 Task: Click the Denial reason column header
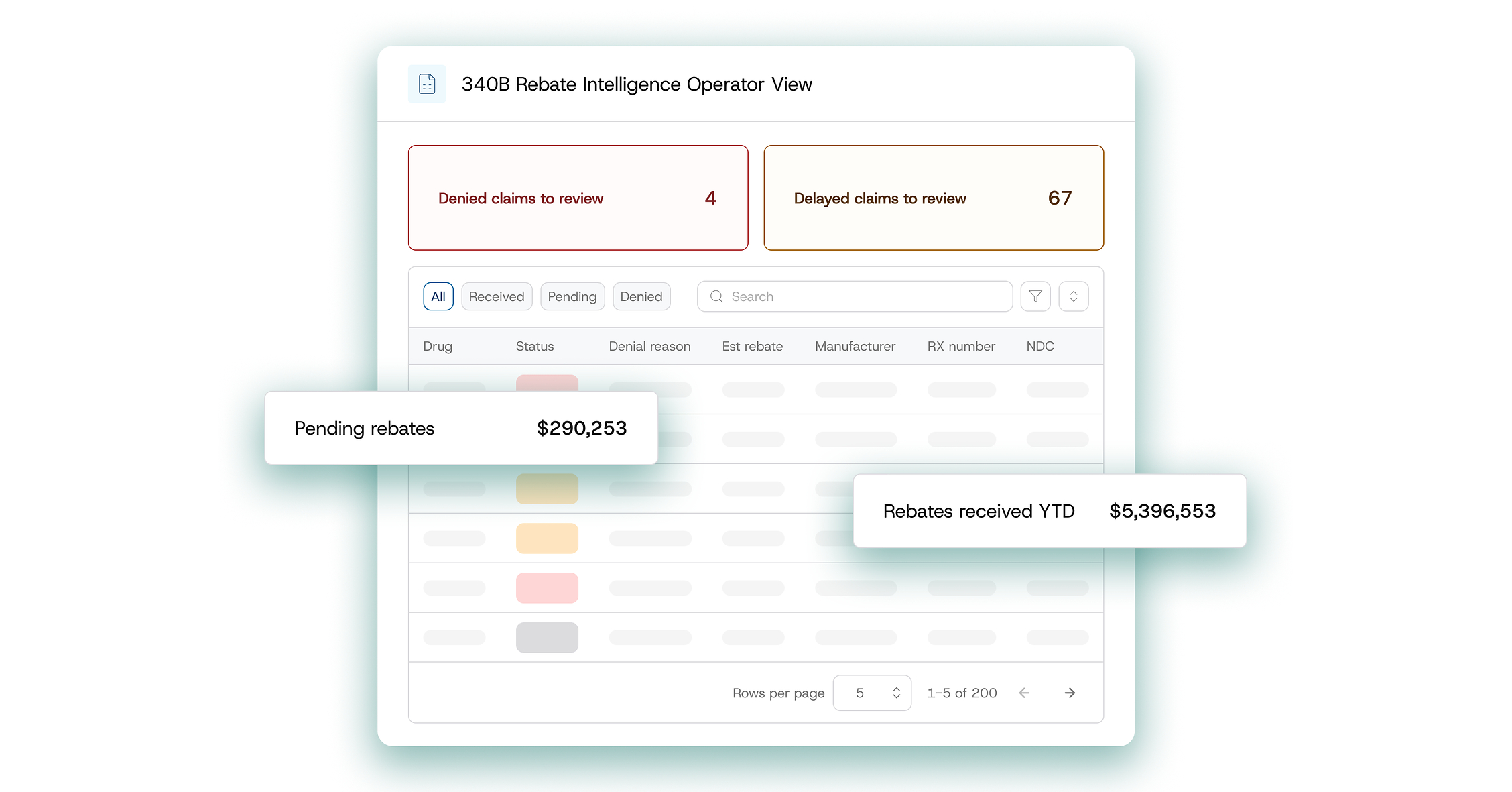pos(649,346)
